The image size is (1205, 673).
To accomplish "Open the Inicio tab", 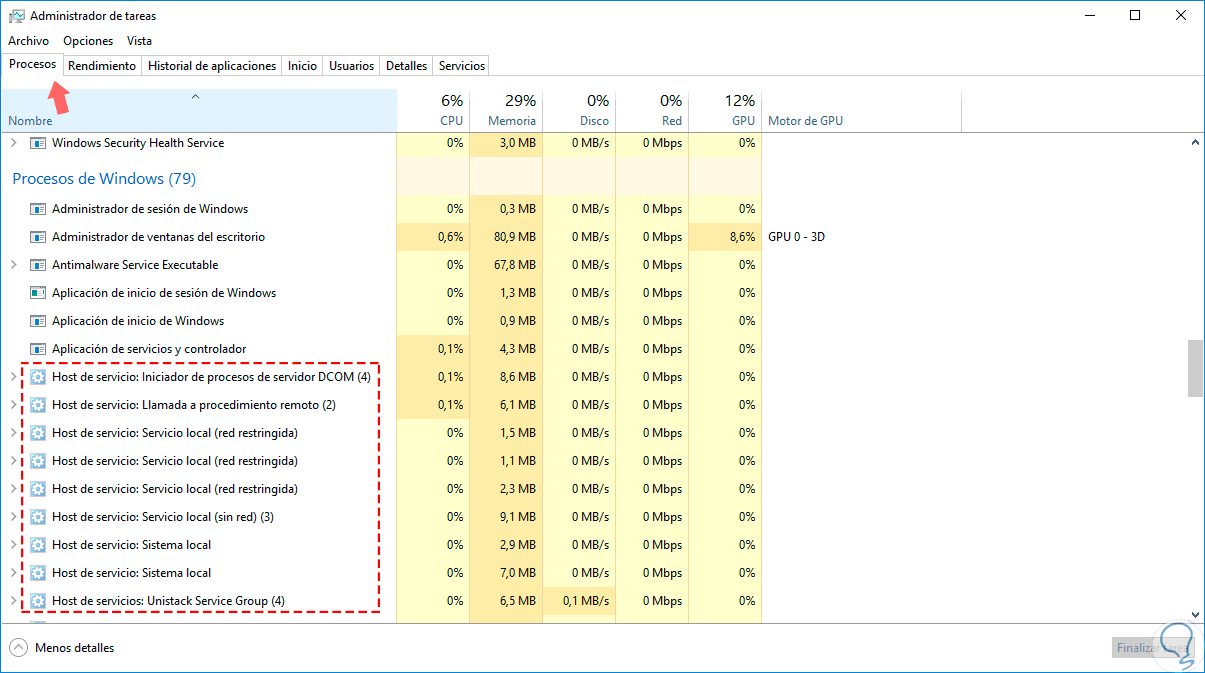I will [x=302, y=66].
